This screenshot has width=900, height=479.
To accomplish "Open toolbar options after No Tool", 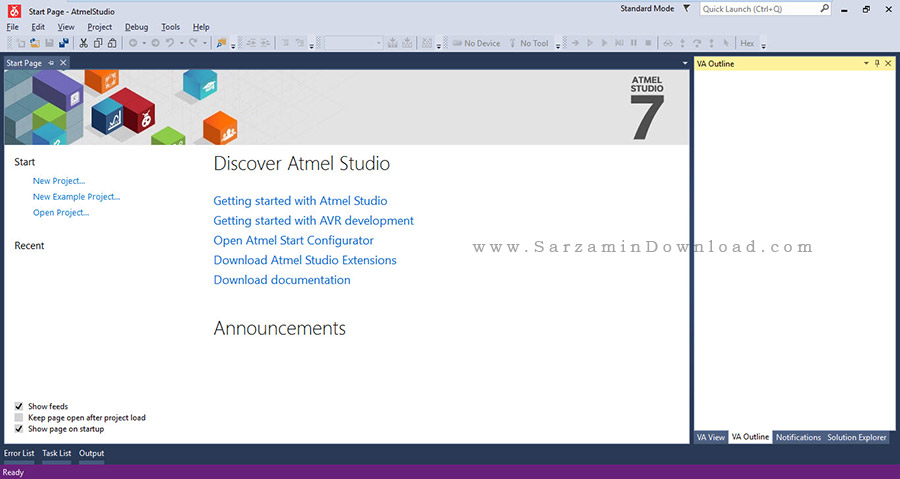I will (x=557, y=45).
